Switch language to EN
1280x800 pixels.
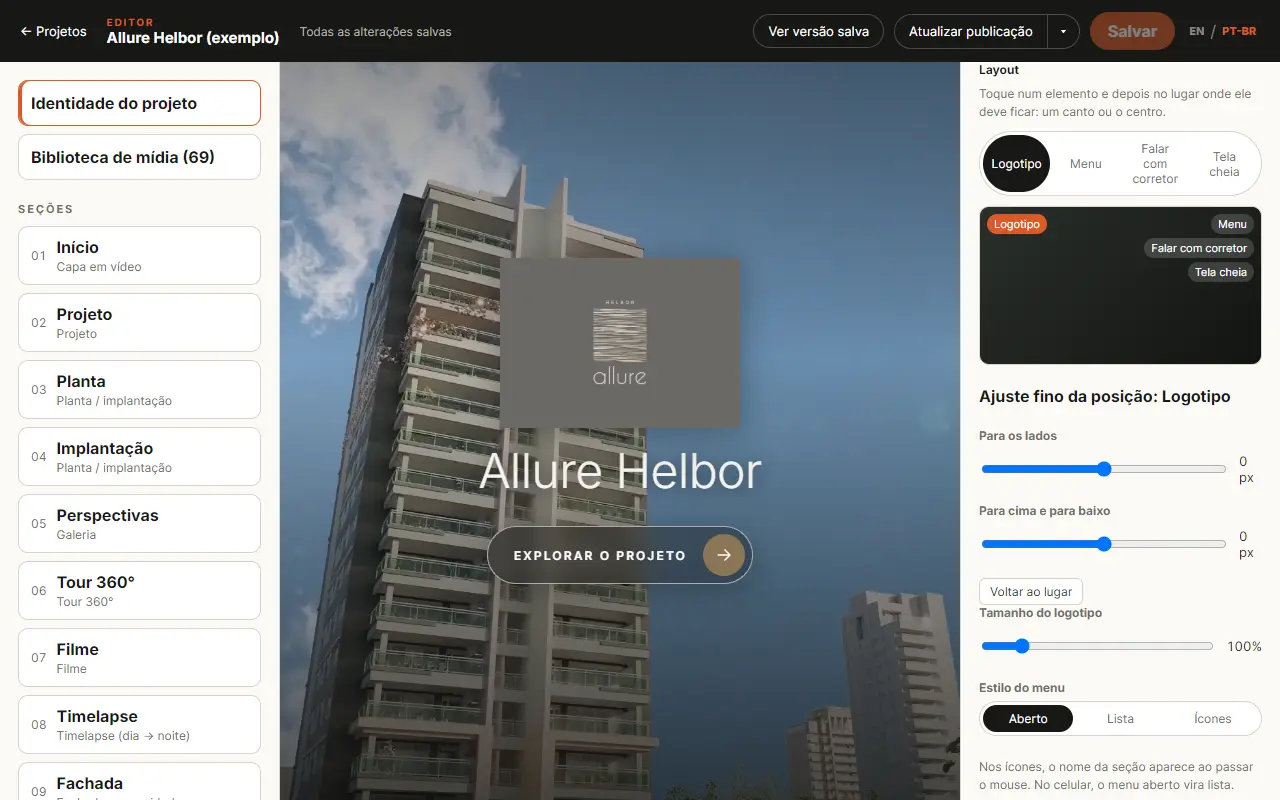point(1197,31)
